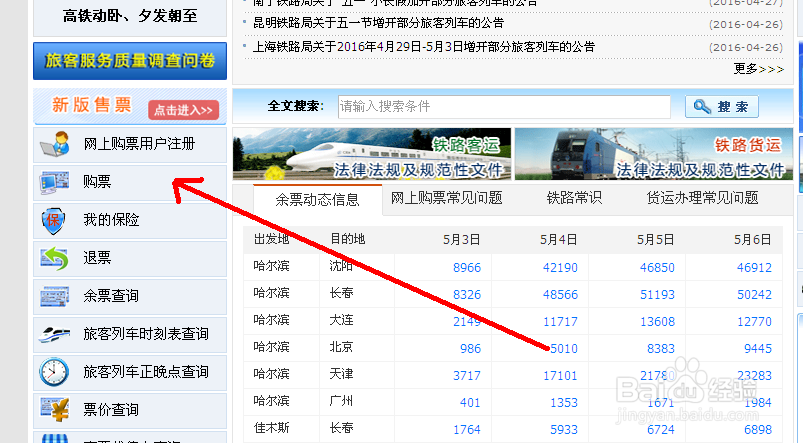Image resolution: width=803 pixels, height=443 pixels.
Task: Click 51193 ticket count
Action: coord(657,294)
